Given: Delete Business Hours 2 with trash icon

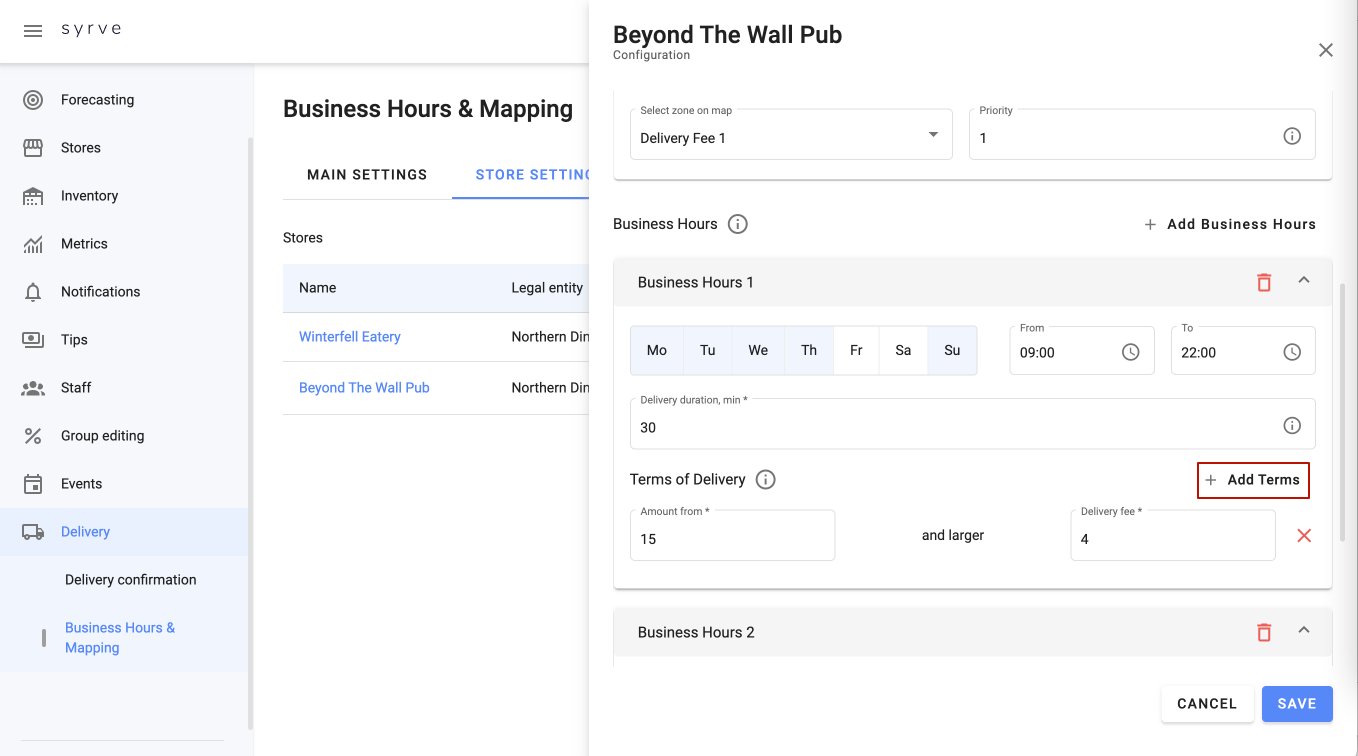Looking at the screenshot, I should pyautogui.click(x=1264, y=632).
